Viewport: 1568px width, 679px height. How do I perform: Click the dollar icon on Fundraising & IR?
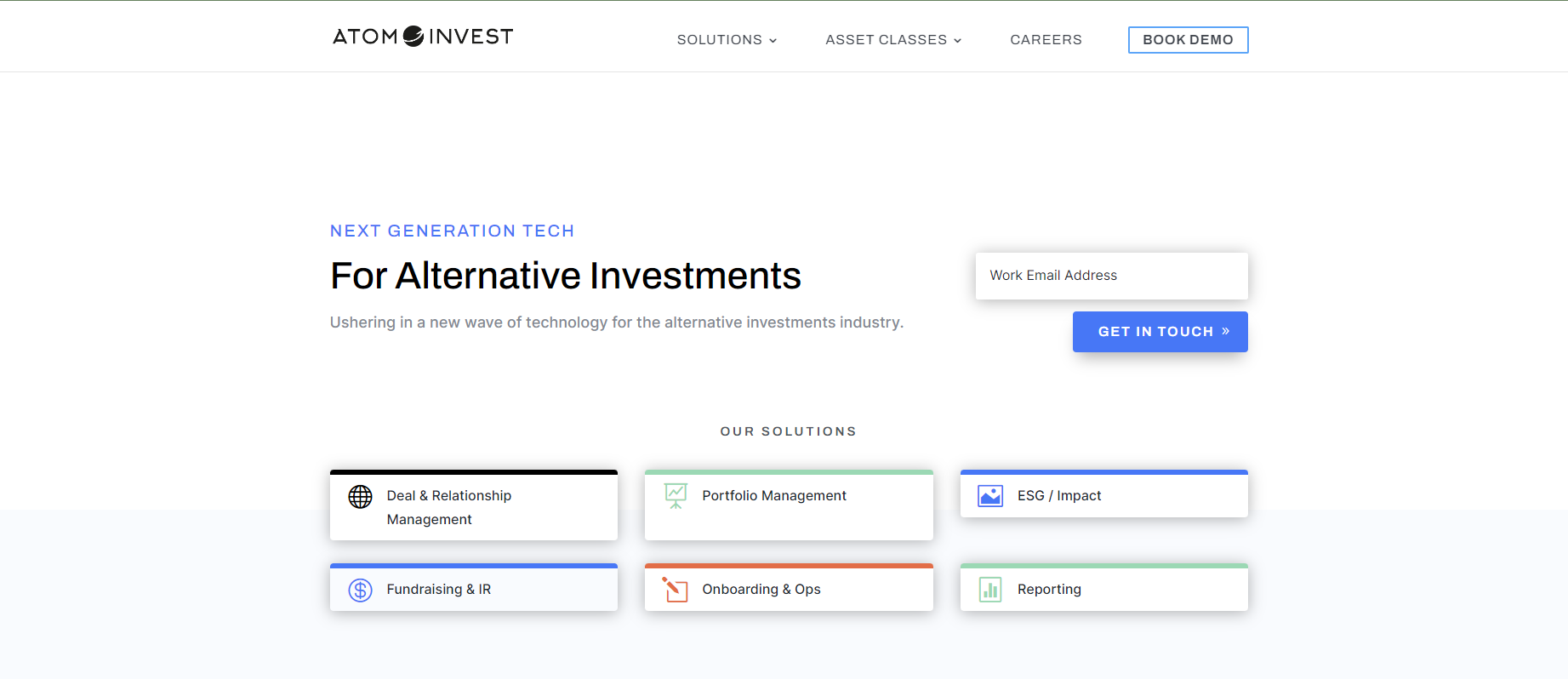pyautogui.click(x=359, y=589)
